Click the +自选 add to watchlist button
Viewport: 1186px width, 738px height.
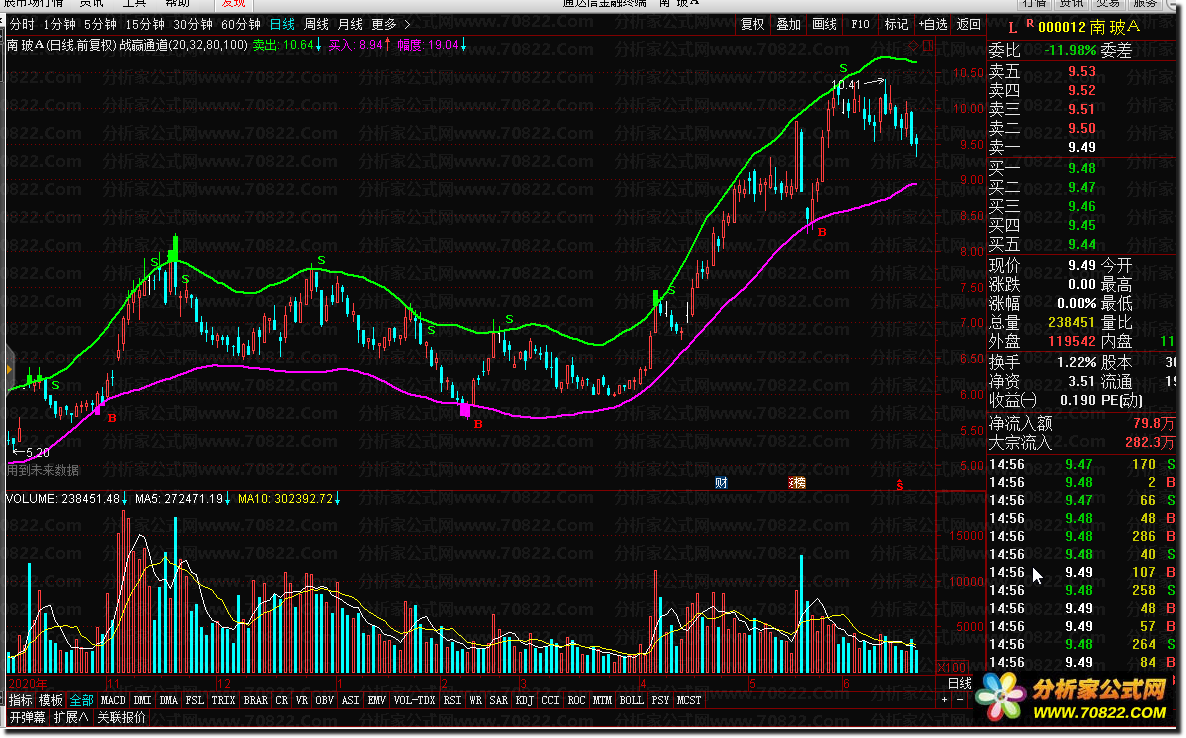tap(933, 24)
